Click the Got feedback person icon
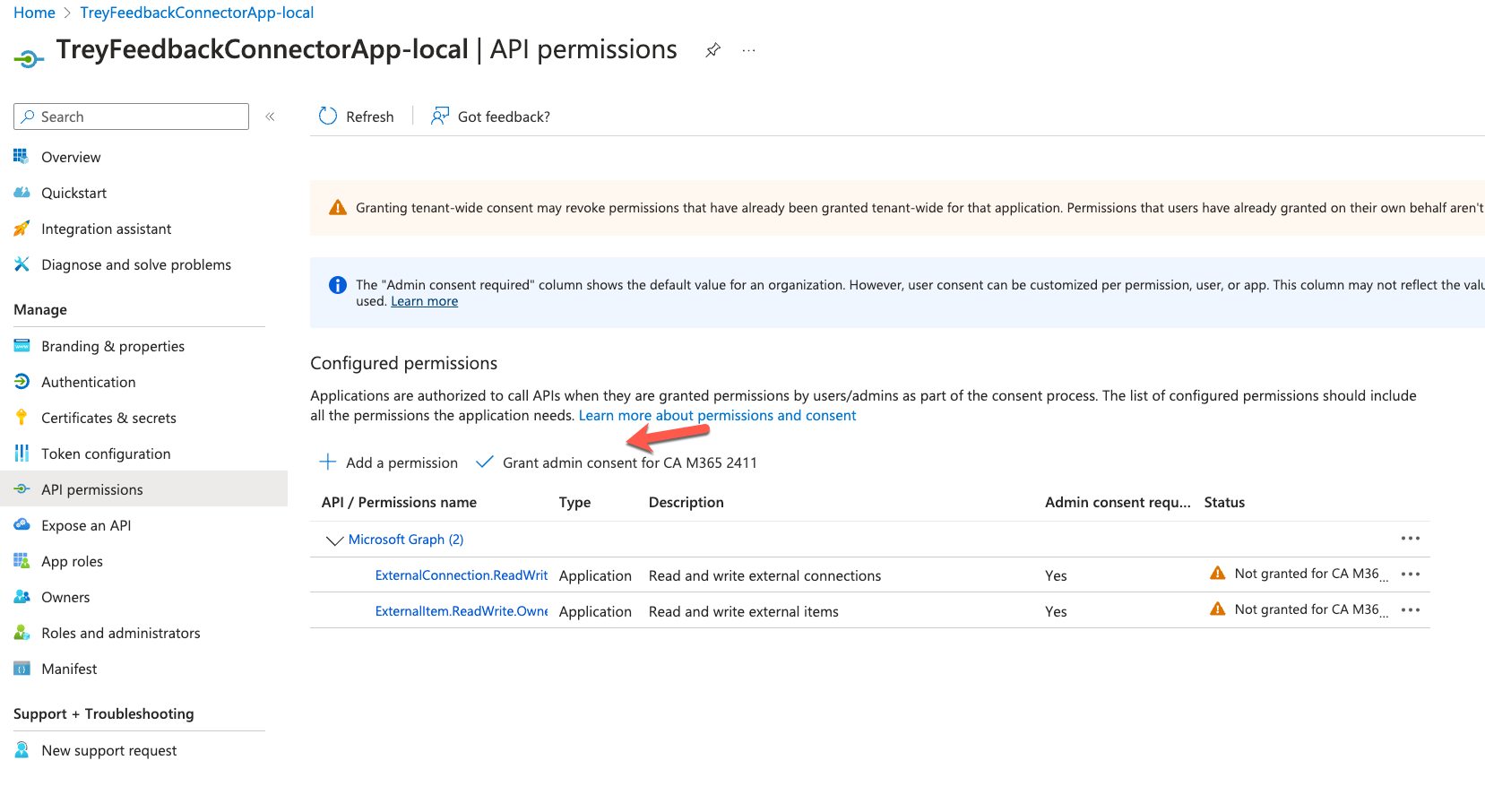This screenshot has height=812, width=1485. tap(439, 117)
